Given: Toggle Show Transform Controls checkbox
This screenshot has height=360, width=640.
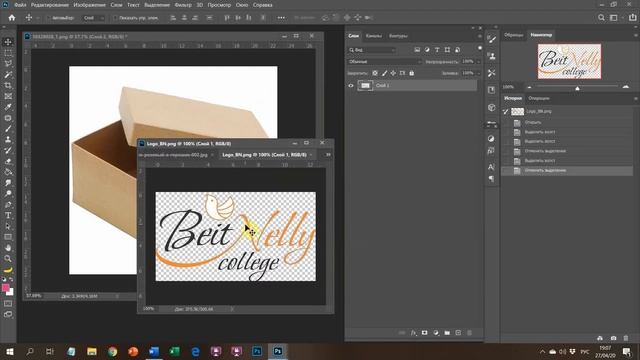Looking at the screenshot, I should pos(115,18).
